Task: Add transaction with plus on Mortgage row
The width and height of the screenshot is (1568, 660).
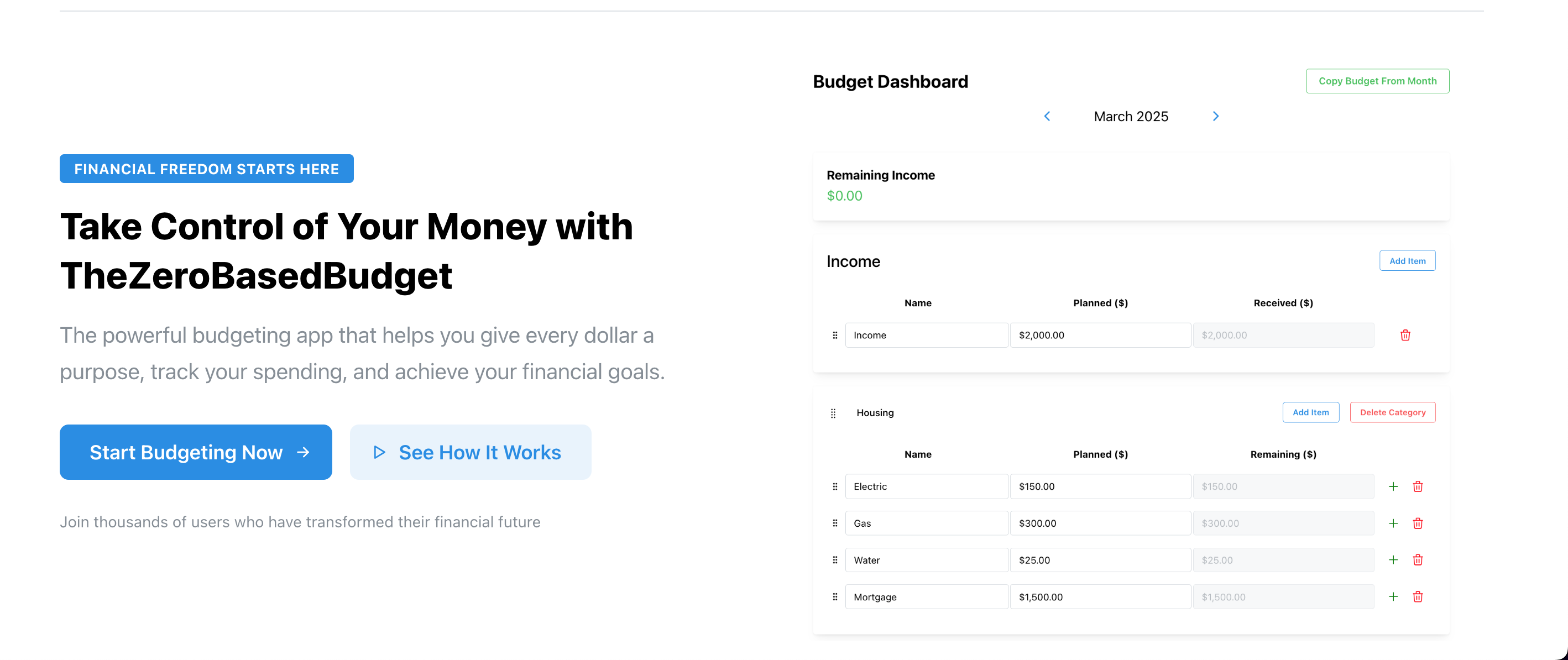Action: (1393, 597)
